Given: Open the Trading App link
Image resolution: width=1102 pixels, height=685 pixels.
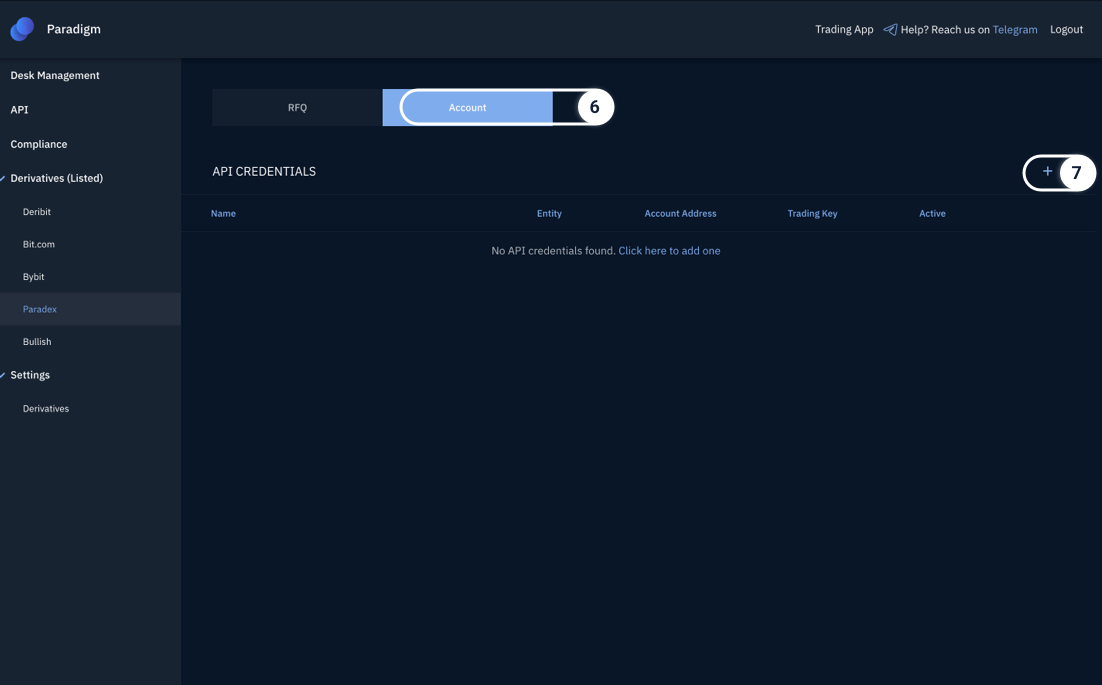Looking at the screenshot, I should click(x=844, y=30).
